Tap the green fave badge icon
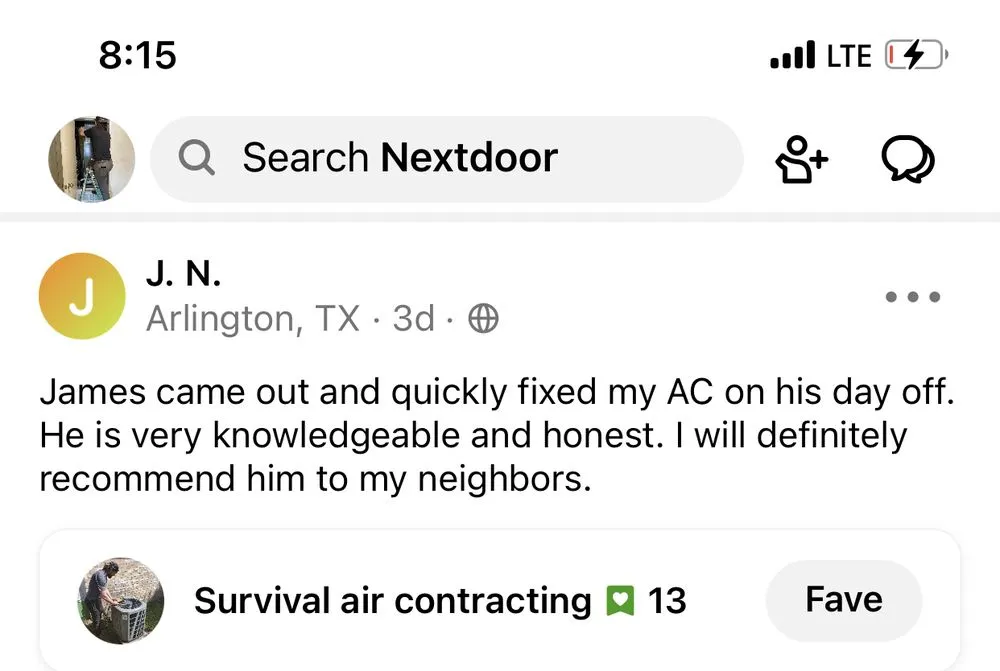 (x=620, y=601)
